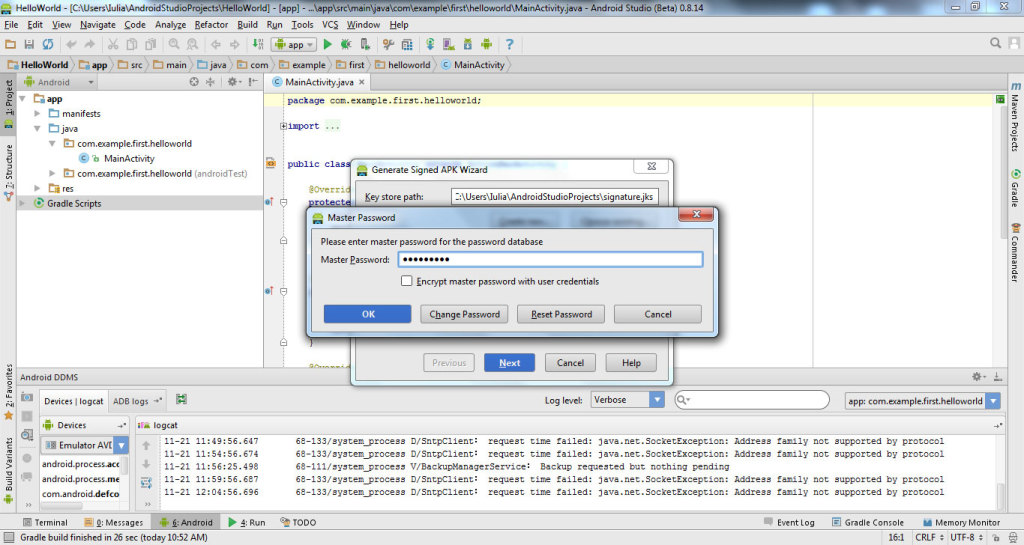Click the Synchronize toolbar icon

(x=48, y=44)
